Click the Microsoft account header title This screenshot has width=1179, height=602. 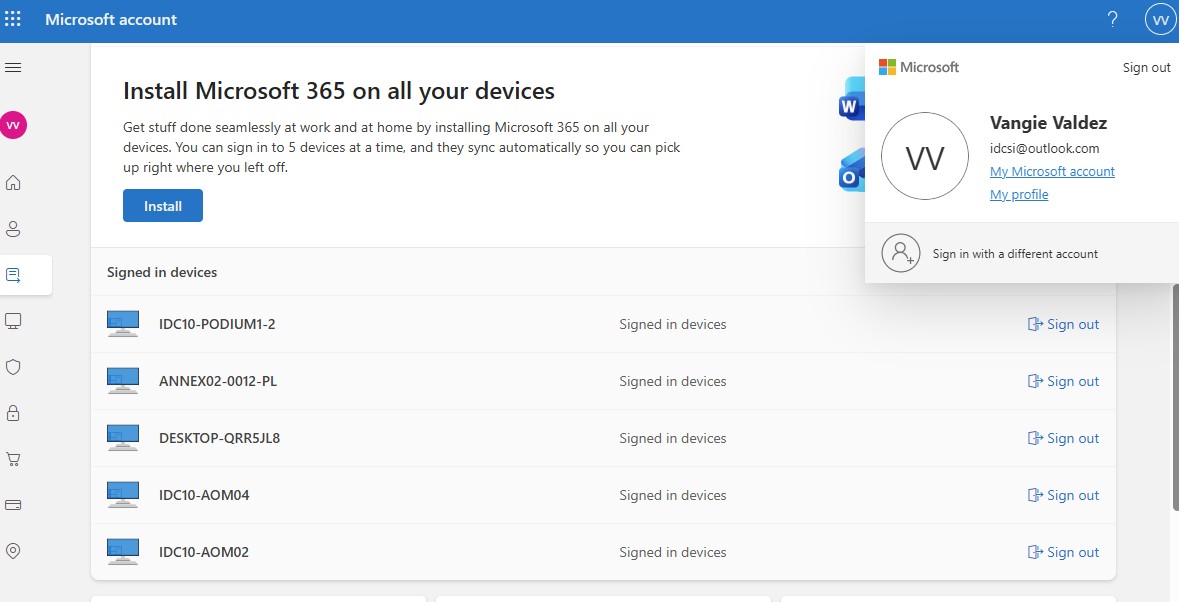coord(111,20)
